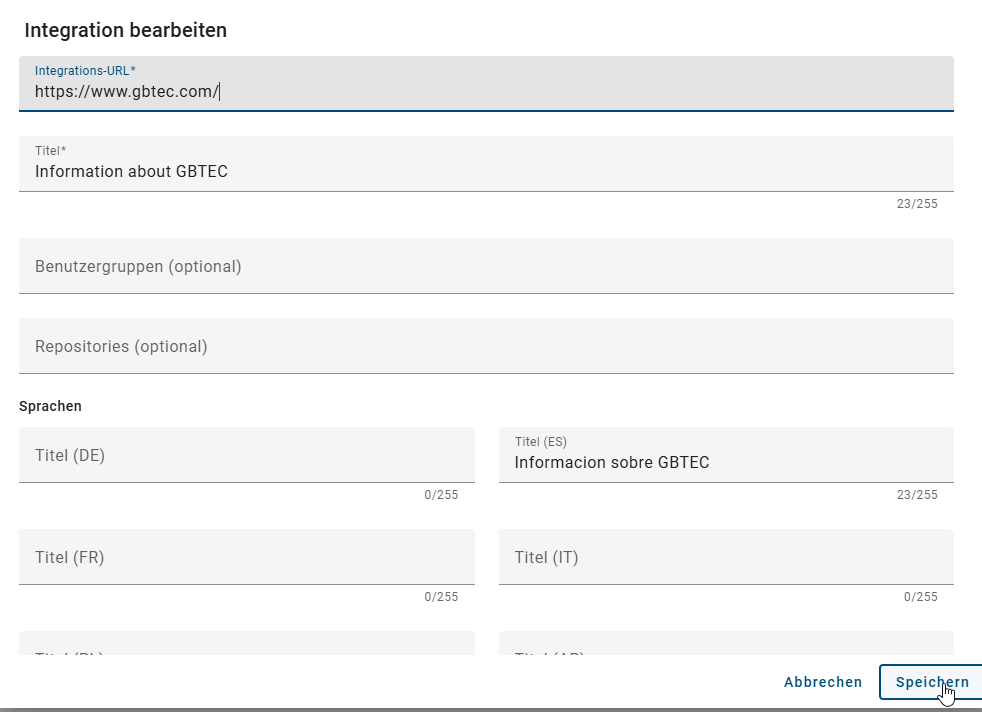Open the Repositories (optional) selector
This screenshot has height=712, width=982.
[486, 344]
